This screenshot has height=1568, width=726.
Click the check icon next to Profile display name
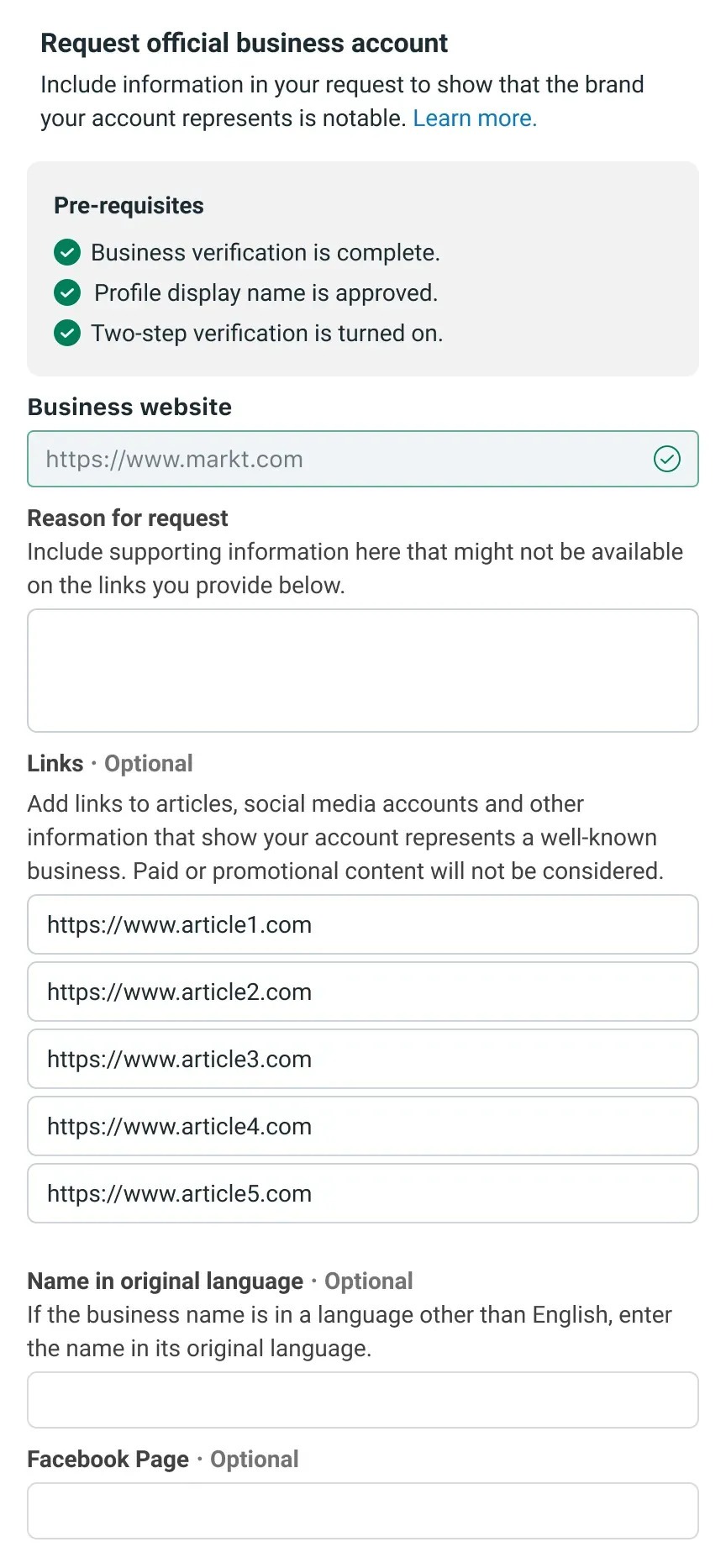pyautogui.click(x=67, y=292)
